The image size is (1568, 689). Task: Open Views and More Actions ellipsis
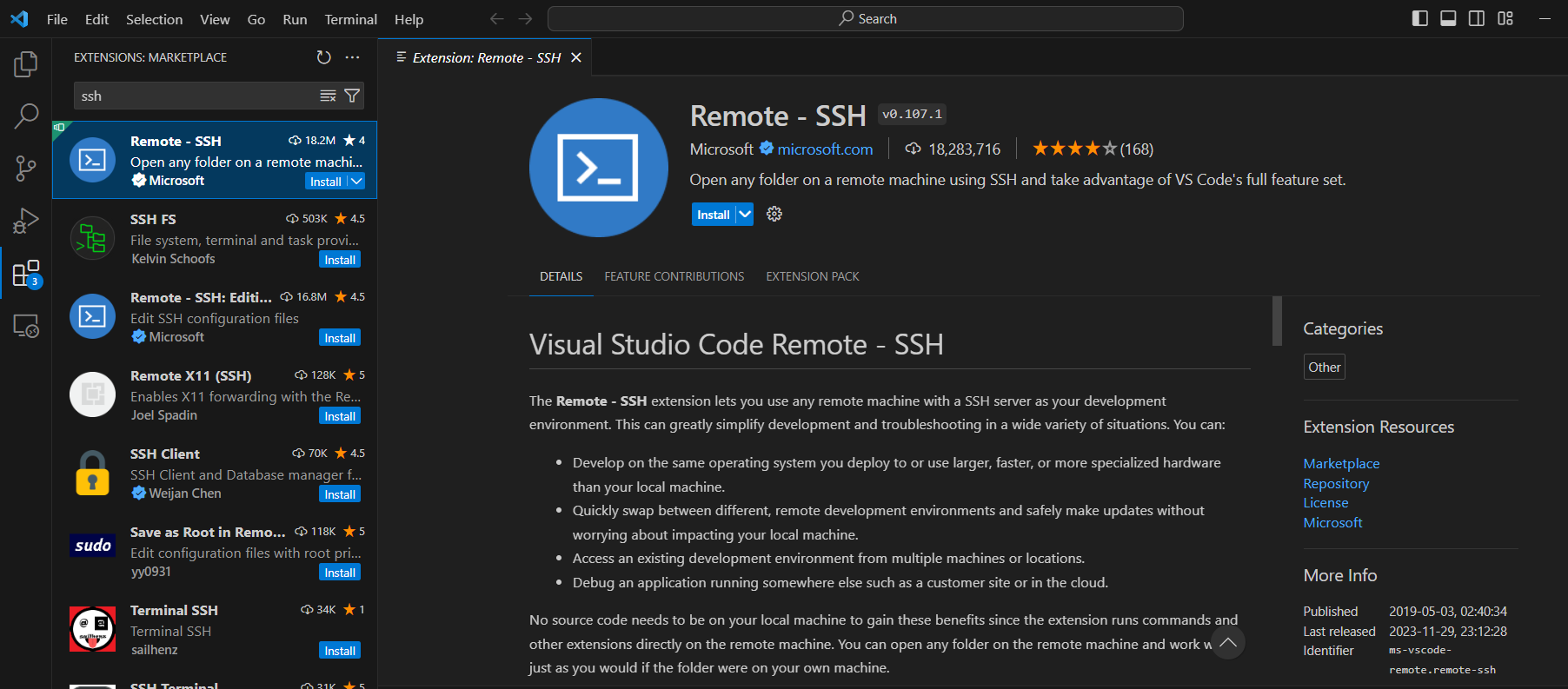[x=352, y=57]
